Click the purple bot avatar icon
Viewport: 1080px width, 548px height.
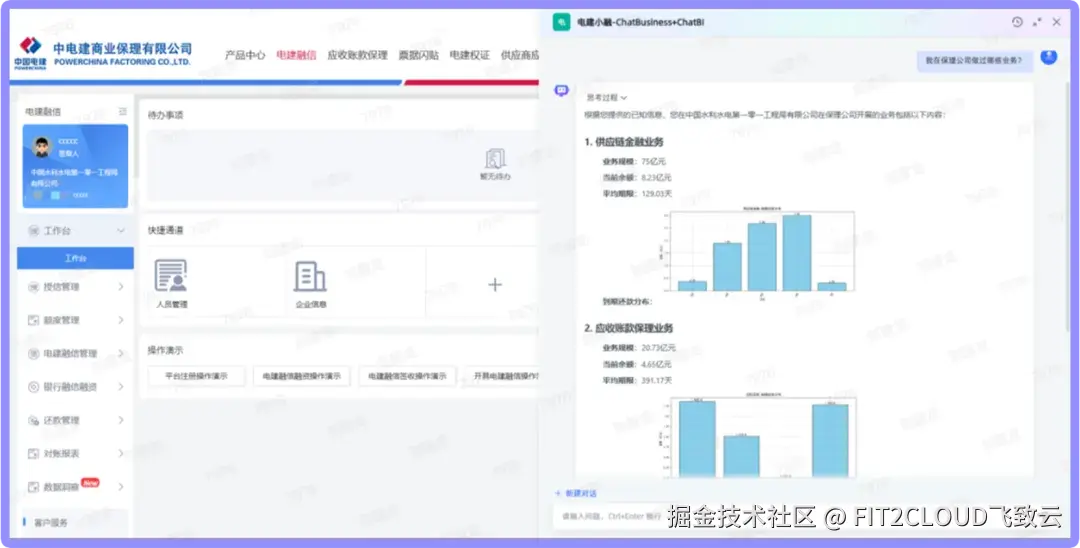(x=562, y=90)
